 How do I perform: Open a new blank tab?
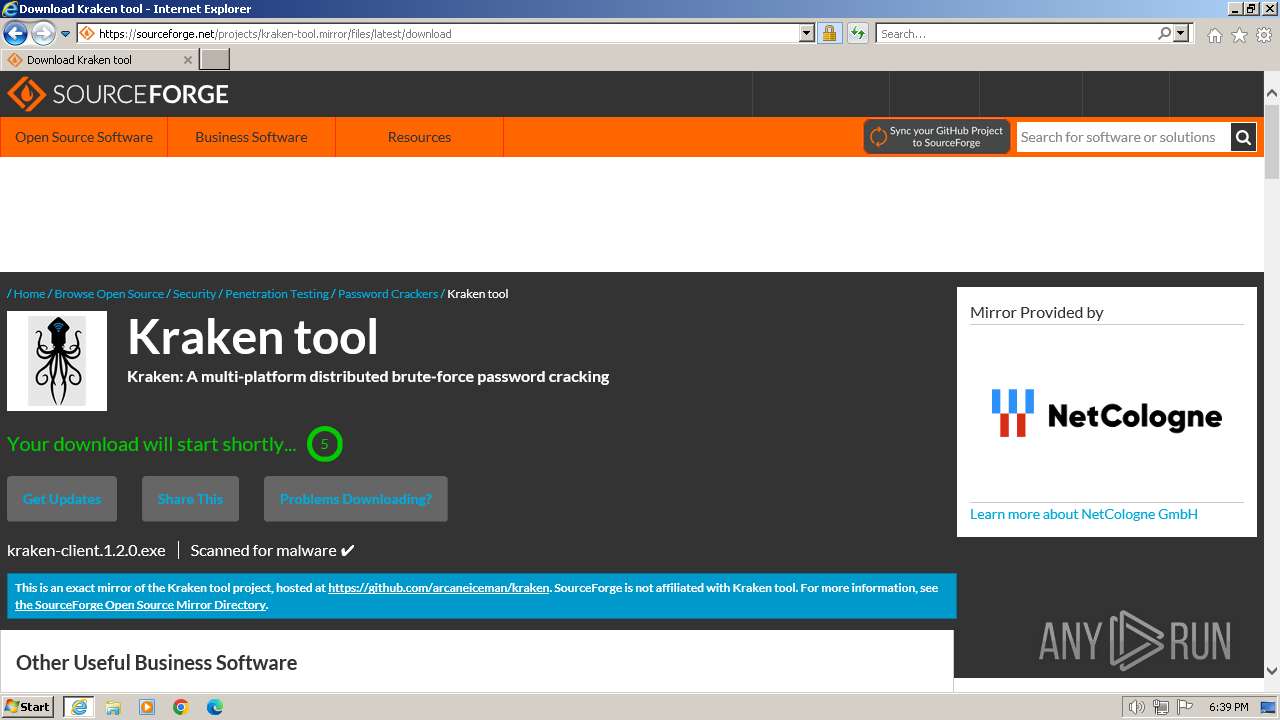pos(215,59)
